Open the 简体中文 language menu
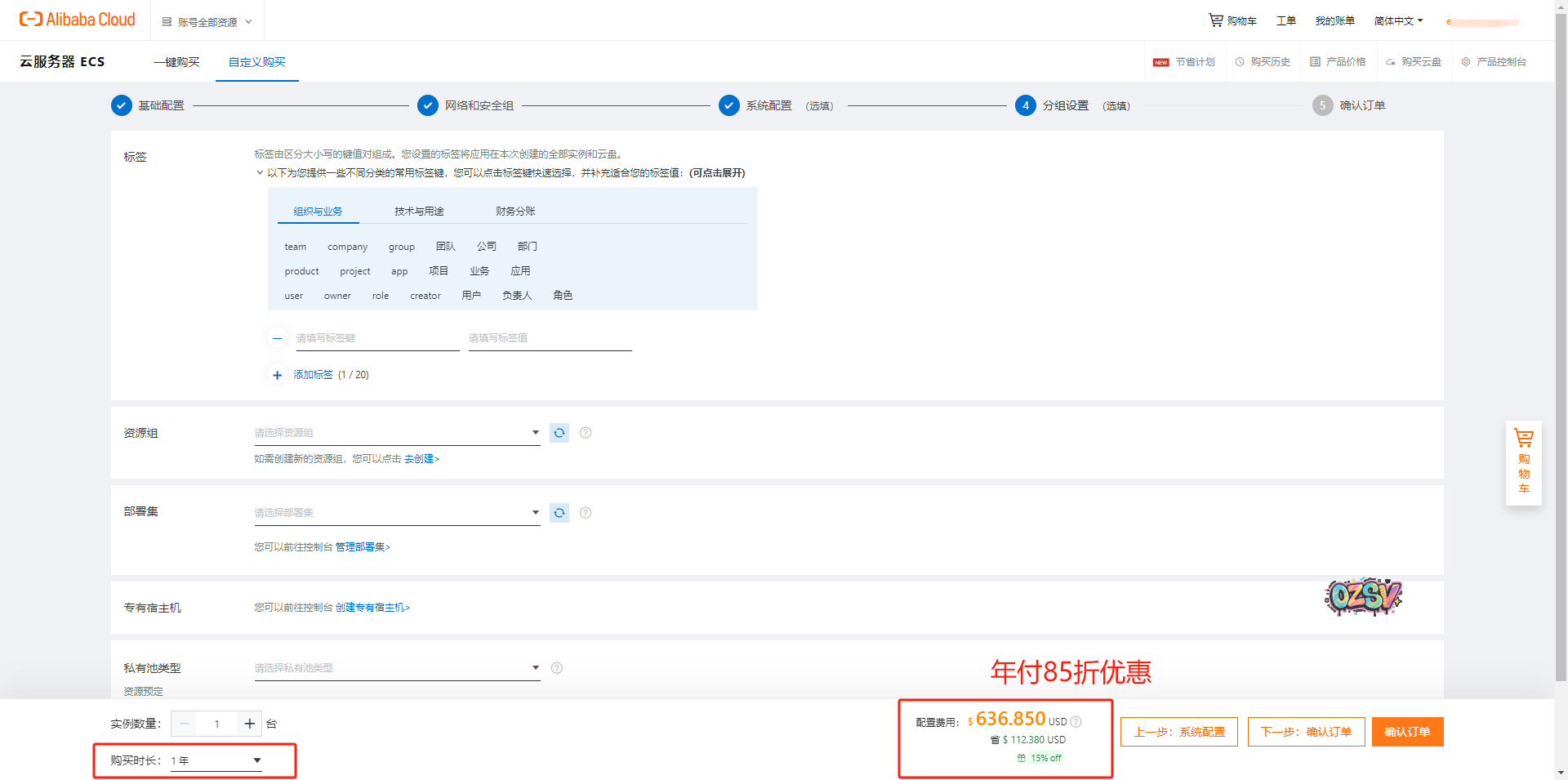Viewport: 1568px width, 780px height. (1398, 20)
